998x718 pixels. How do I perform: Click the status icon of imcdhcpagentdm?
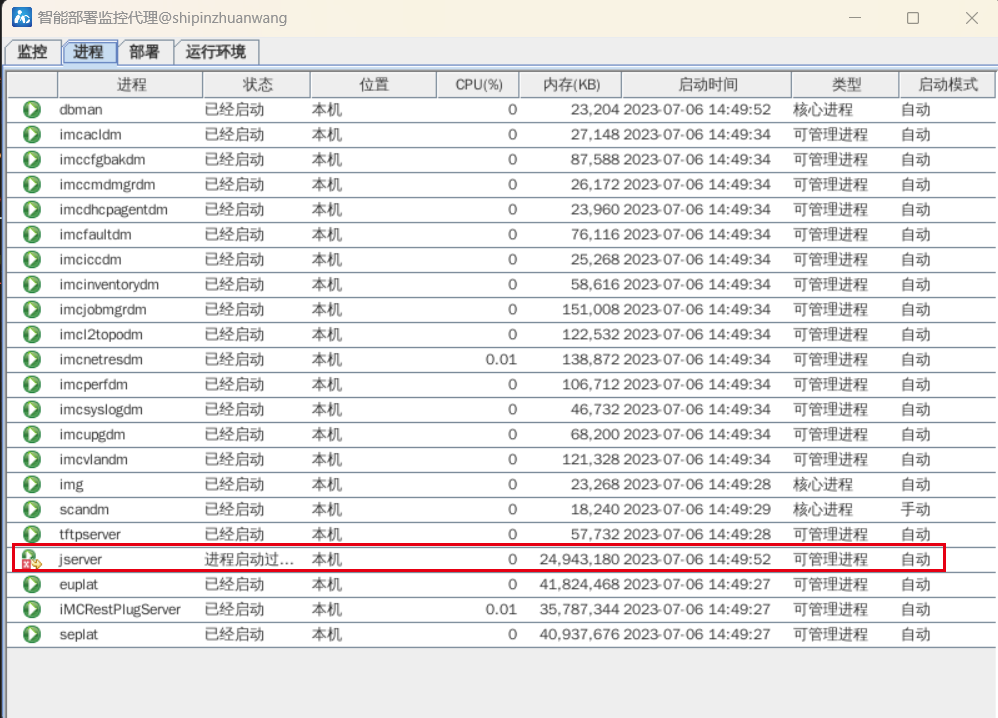tap(32, 209)
